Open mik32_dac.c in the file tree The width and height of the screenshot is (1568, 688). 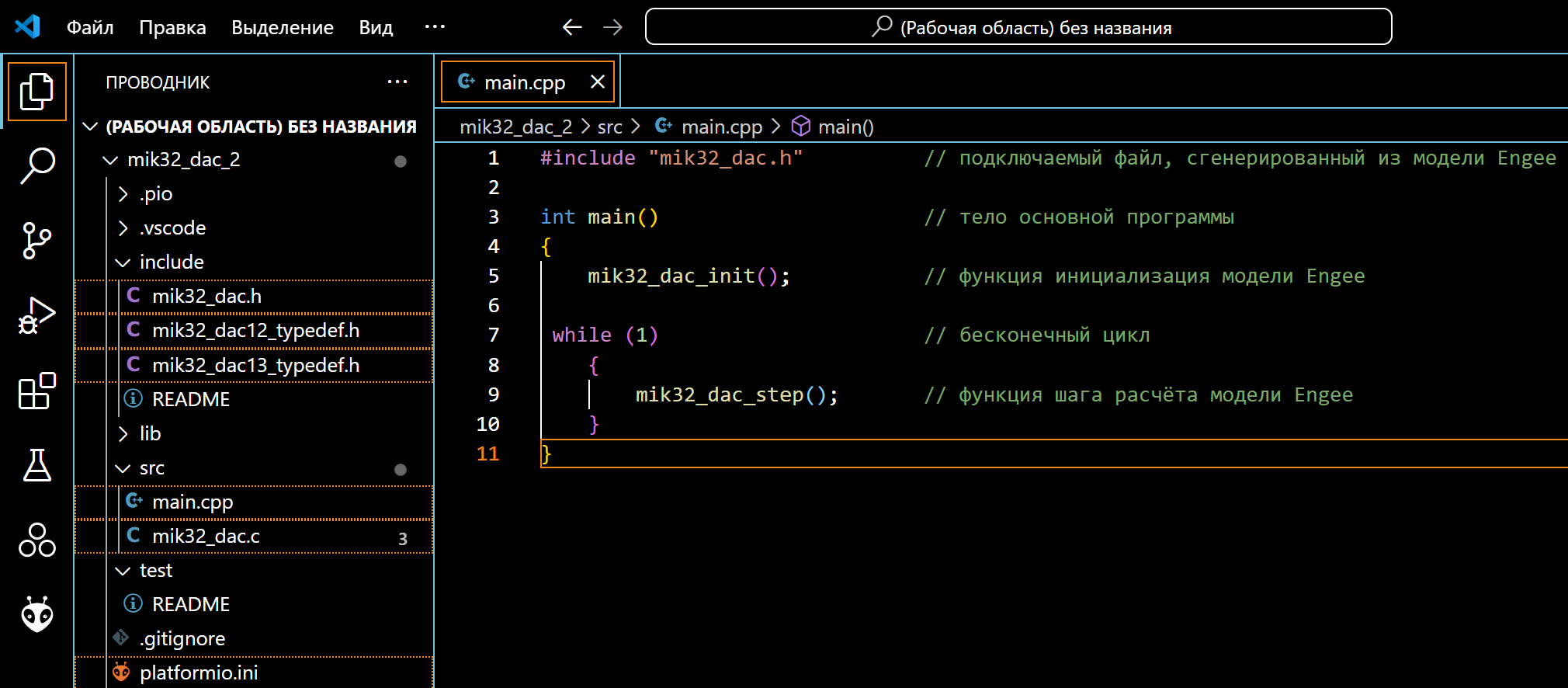click(x=206, y=537)
